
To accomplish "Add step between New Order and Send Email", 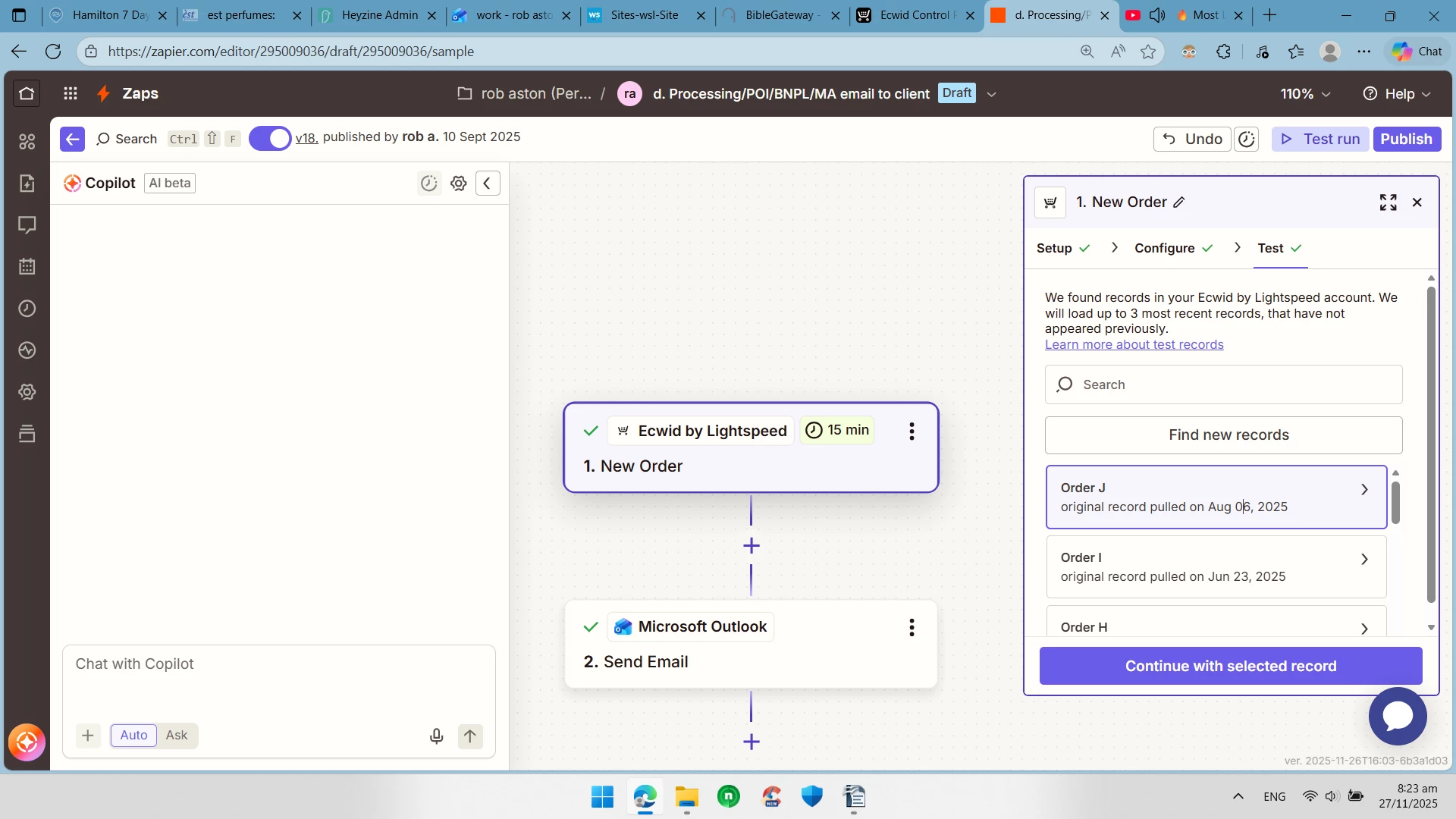I will (x=751, y=546).
